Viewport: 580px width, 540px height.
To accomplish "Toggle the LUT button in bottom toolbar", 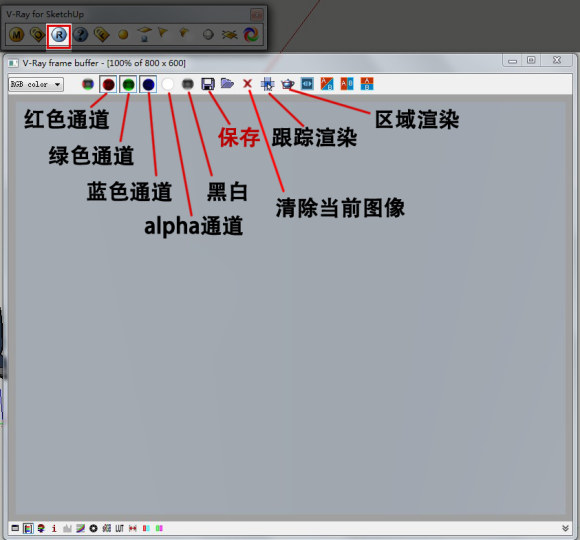I will point(119,528).
